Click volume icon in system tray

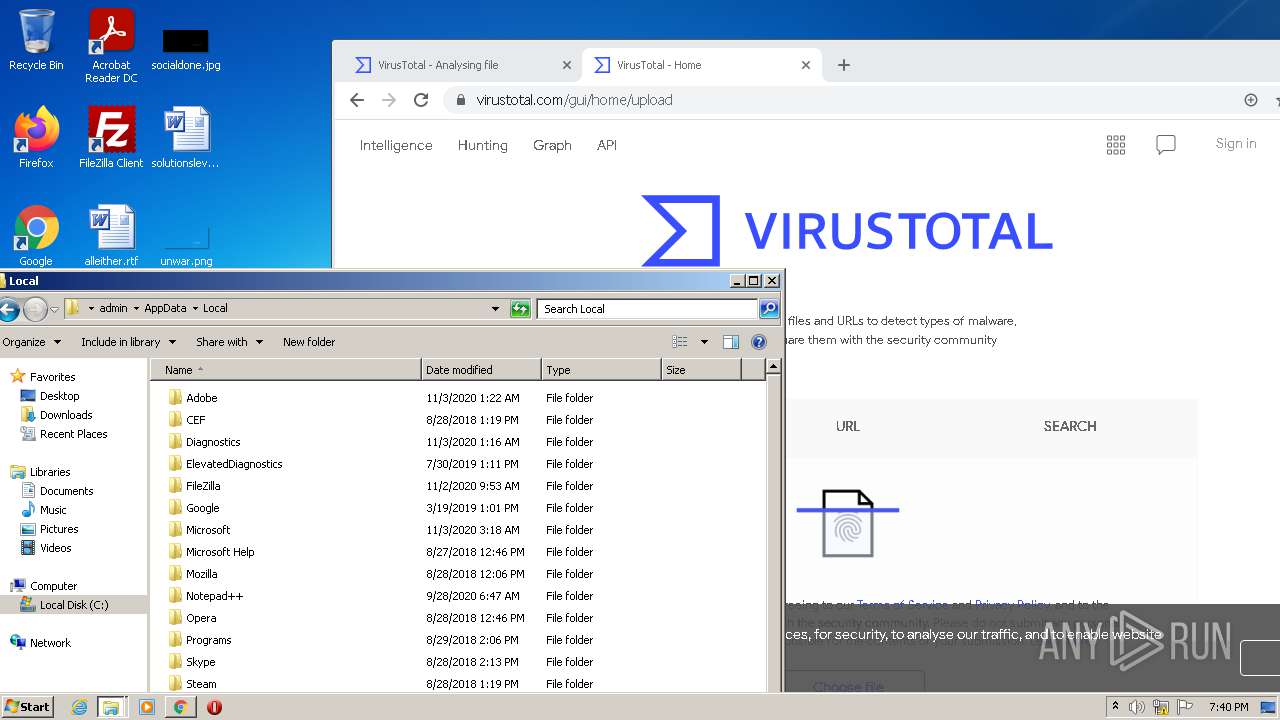coord(1137,707)
